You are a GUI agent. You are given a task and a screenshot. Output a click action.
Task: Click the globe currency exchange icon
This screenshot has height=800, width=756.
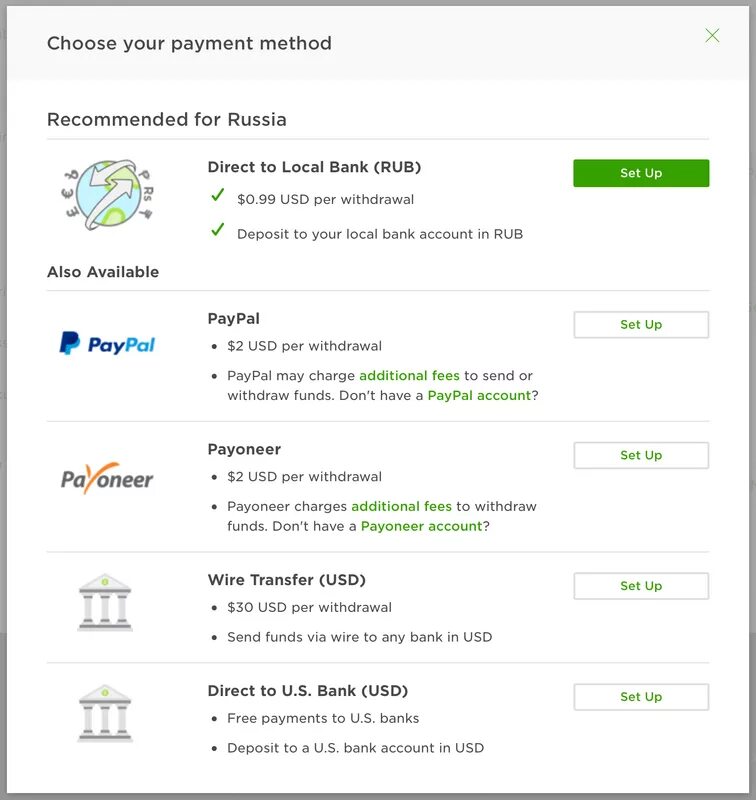[x=104, y=195]
